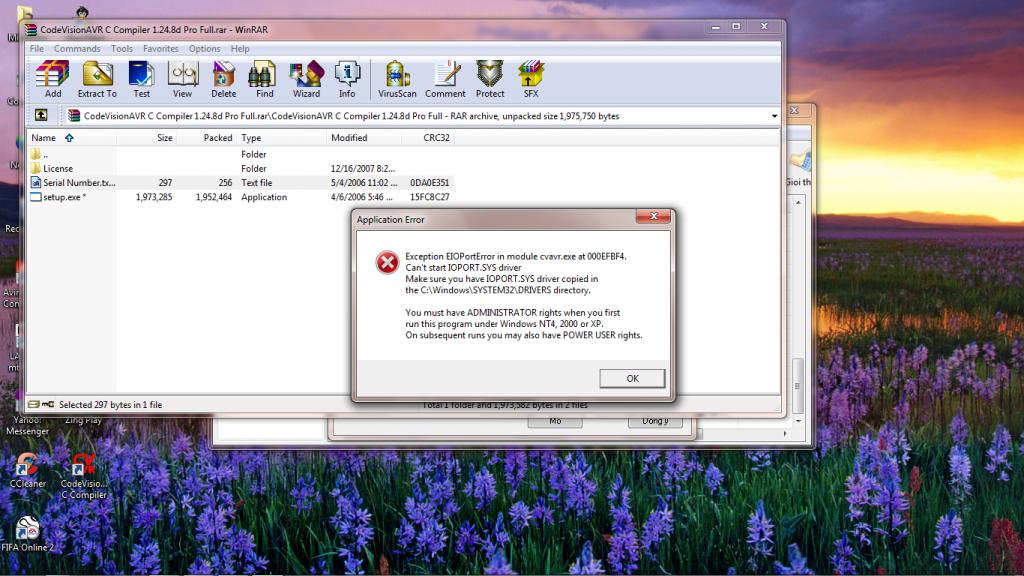The width and height of the screenshot is (1024, 576).
Task: Click the 'Mo' button in background window
Action: (554, 421)
